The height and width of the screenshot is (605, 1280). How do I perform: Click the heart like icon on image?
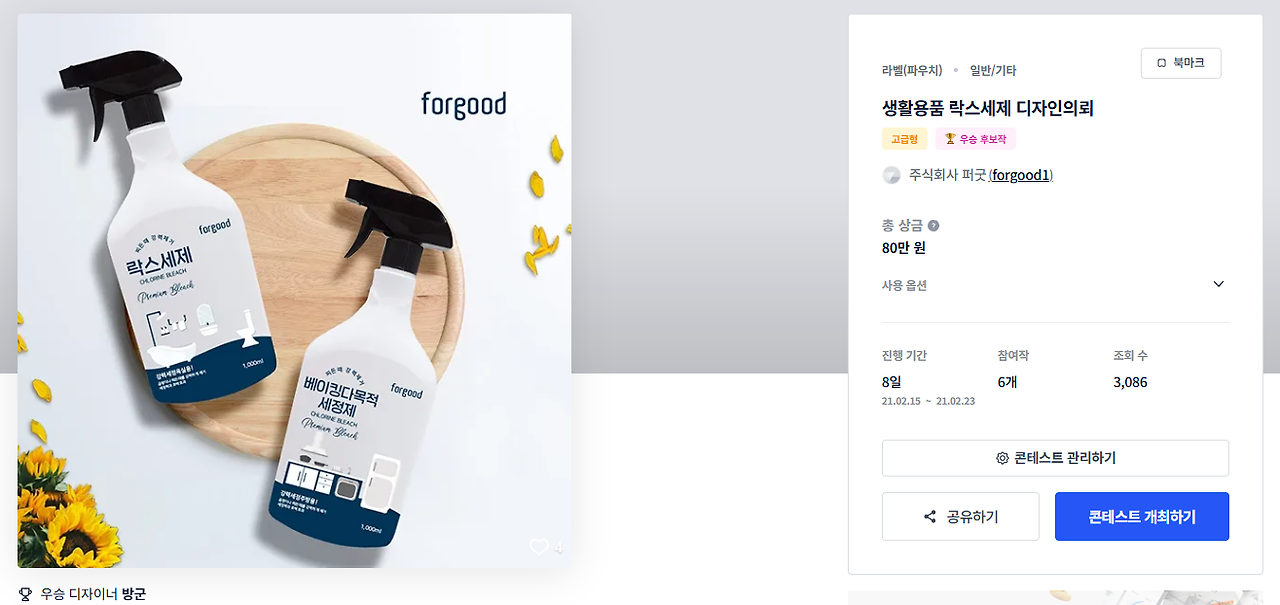click(540, 547)
